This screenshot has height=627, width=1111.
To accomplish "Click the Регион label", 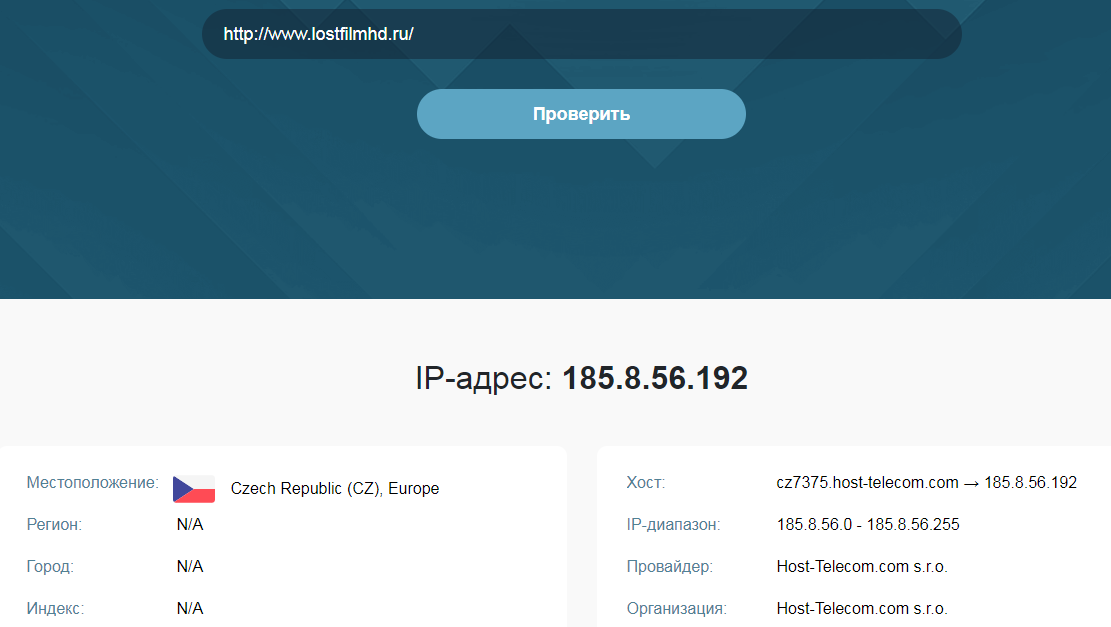I will click(54, 525).
